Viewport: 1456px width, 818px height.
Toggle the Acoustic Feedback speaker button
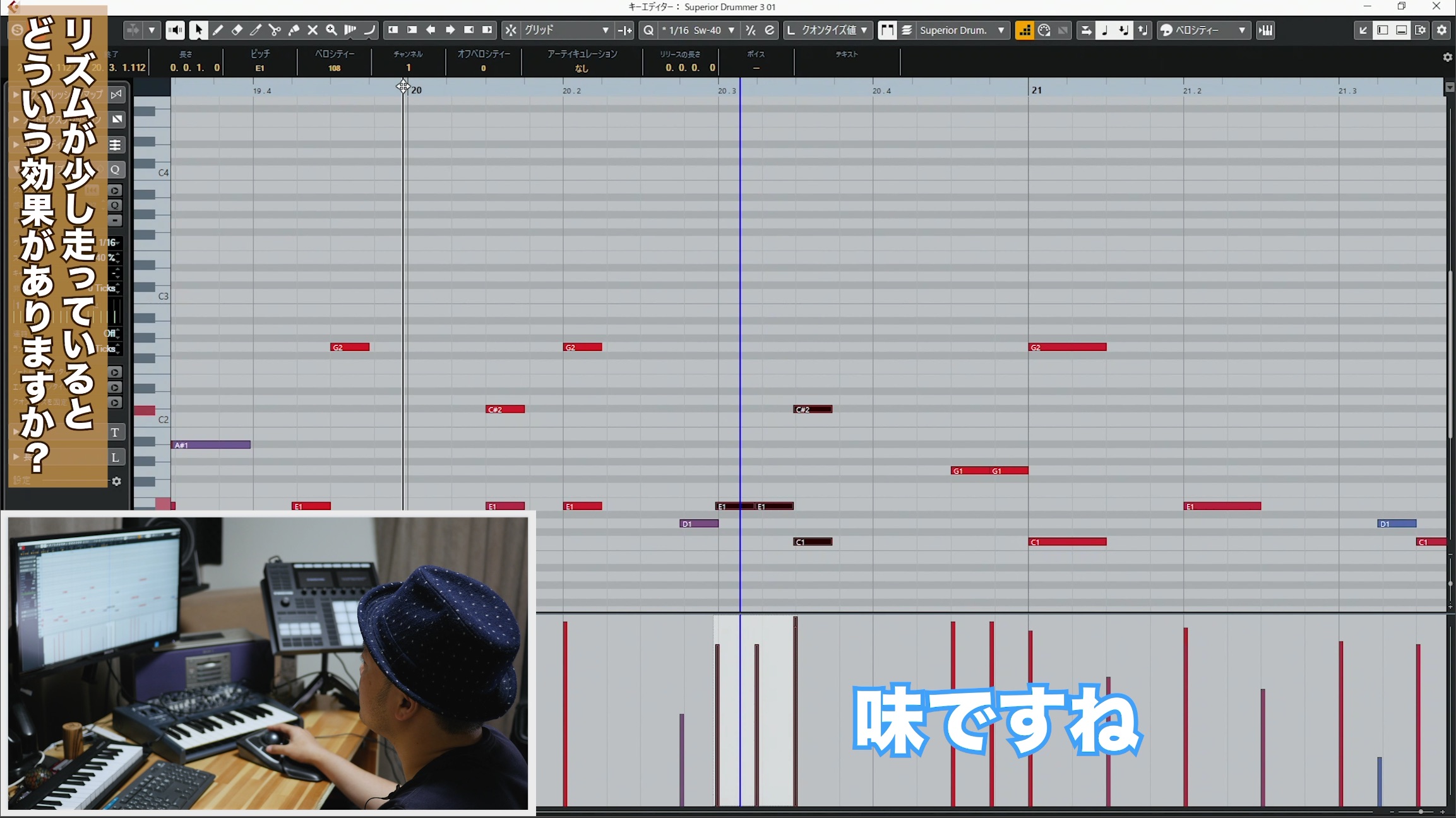coord(176,30)
